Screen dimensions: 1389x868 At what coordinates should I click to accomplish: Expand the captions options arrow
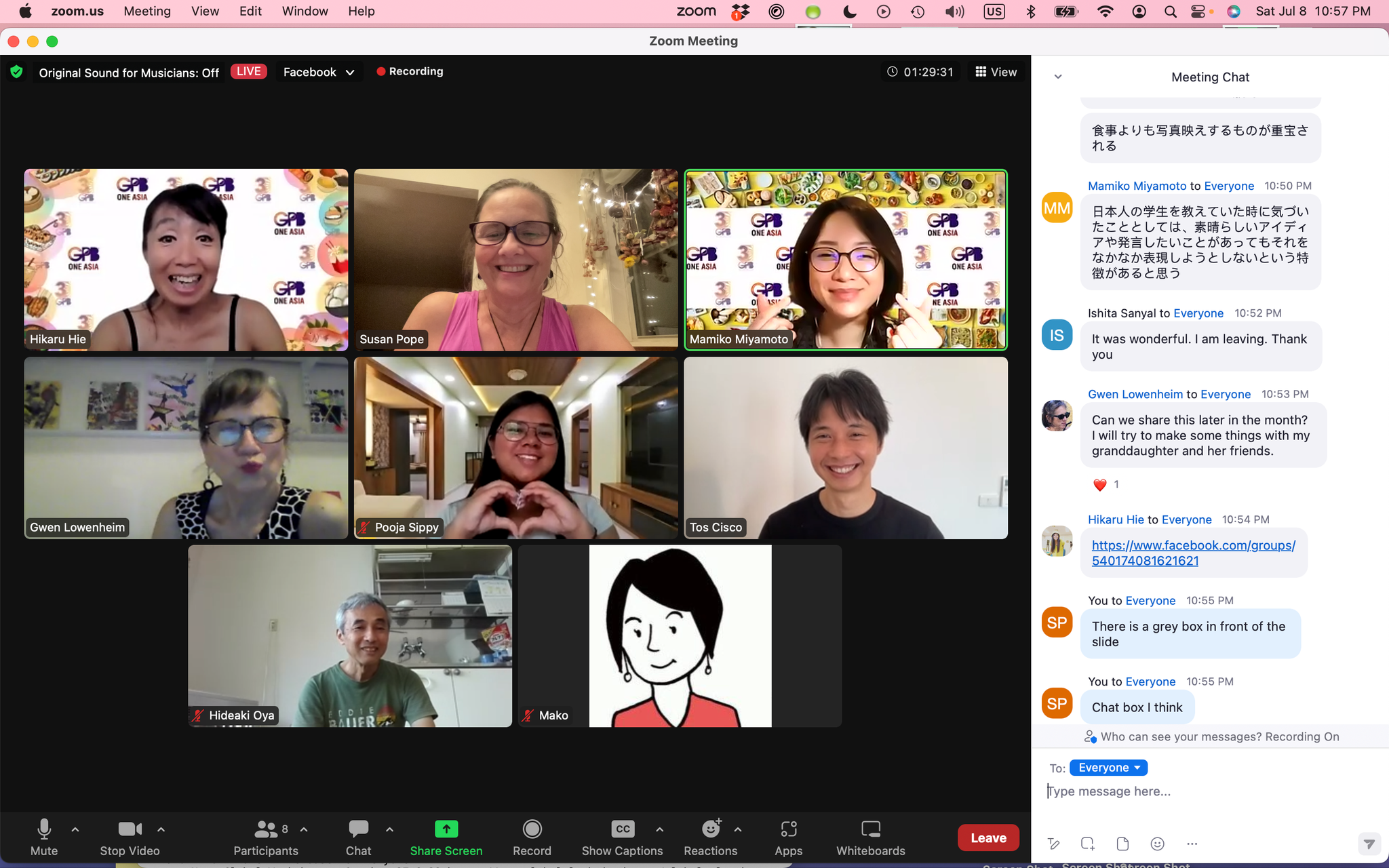tap(659, 829)
